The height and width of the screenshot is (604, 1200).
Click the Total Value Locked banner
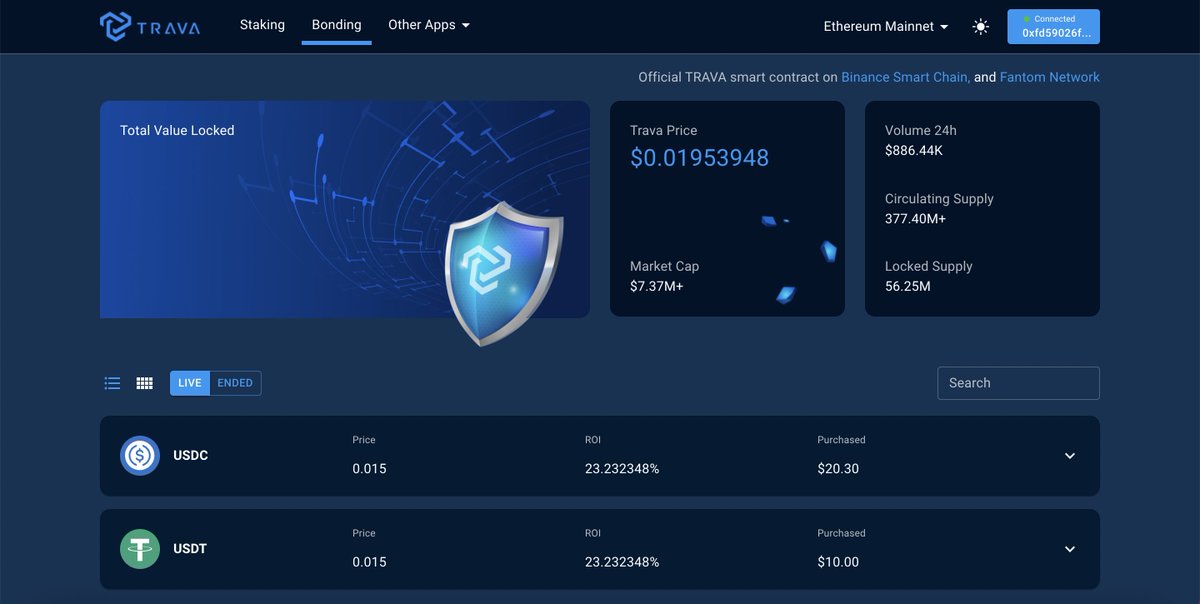[x=345, y=209]
